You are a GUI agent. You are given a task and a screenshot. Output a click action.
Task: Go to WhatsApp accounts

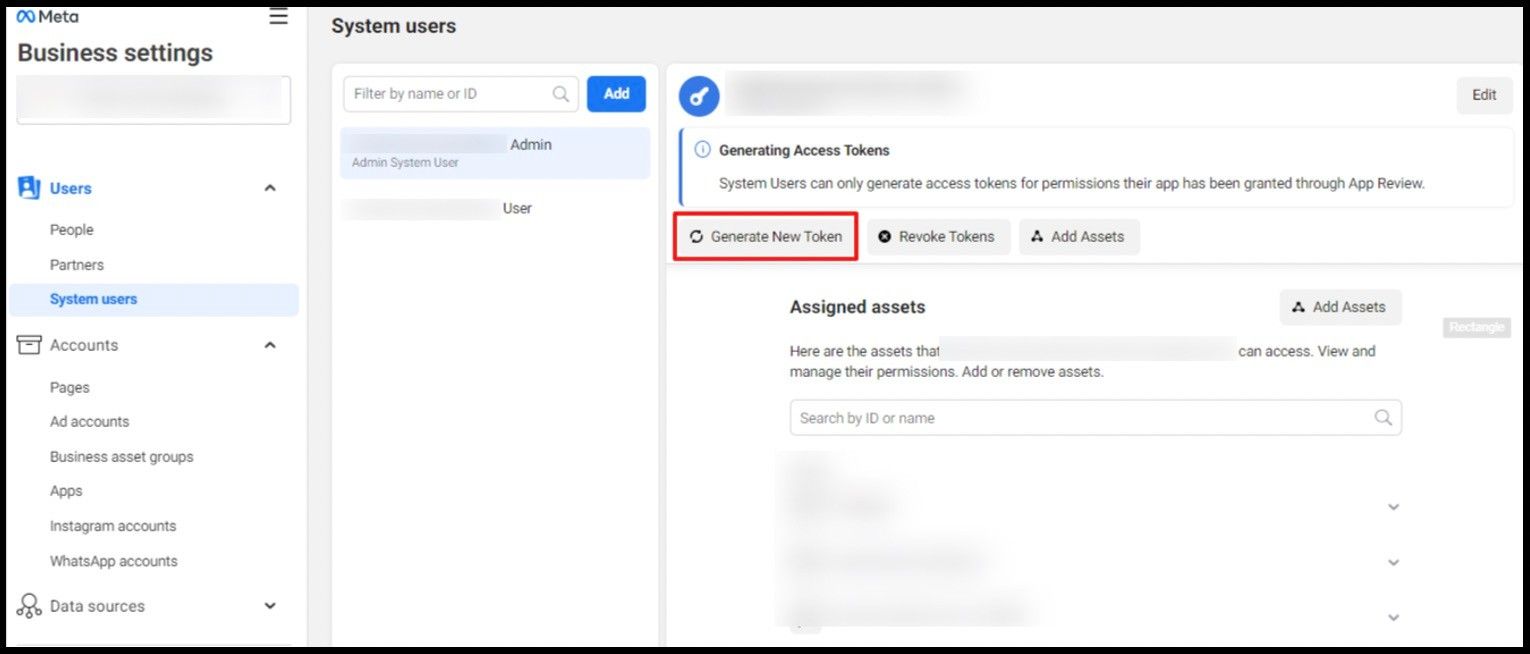pos(114,561)
